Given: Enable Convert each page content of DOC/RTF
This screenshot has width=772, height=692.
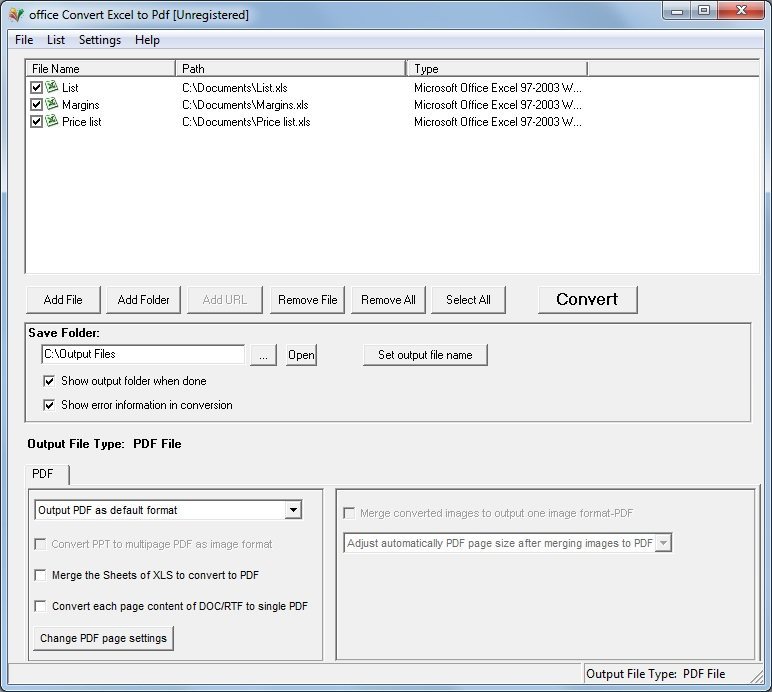Looking at the screenshot, I should 40,606.
